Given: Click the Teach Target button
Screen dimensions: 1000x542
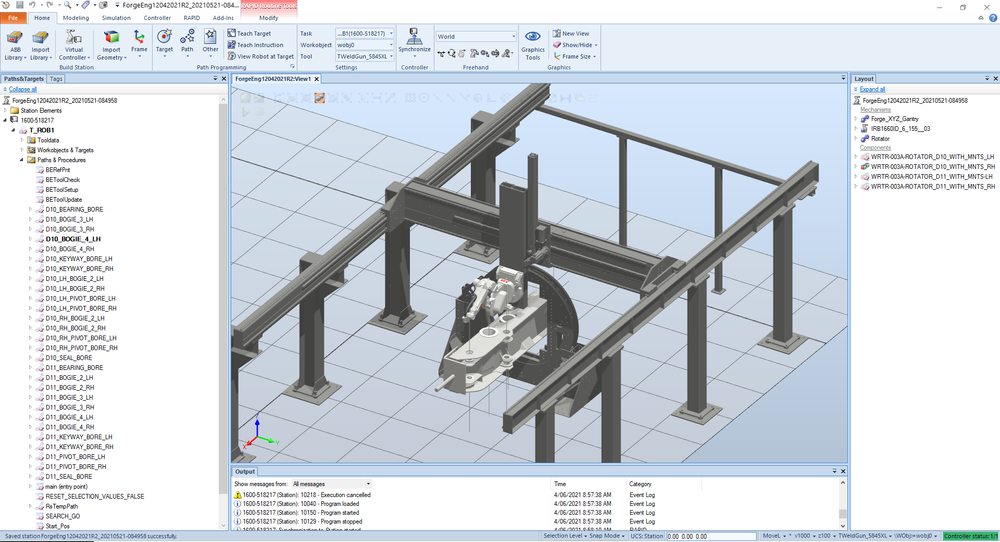Looking at the screenshot, I should coord(249,33).
